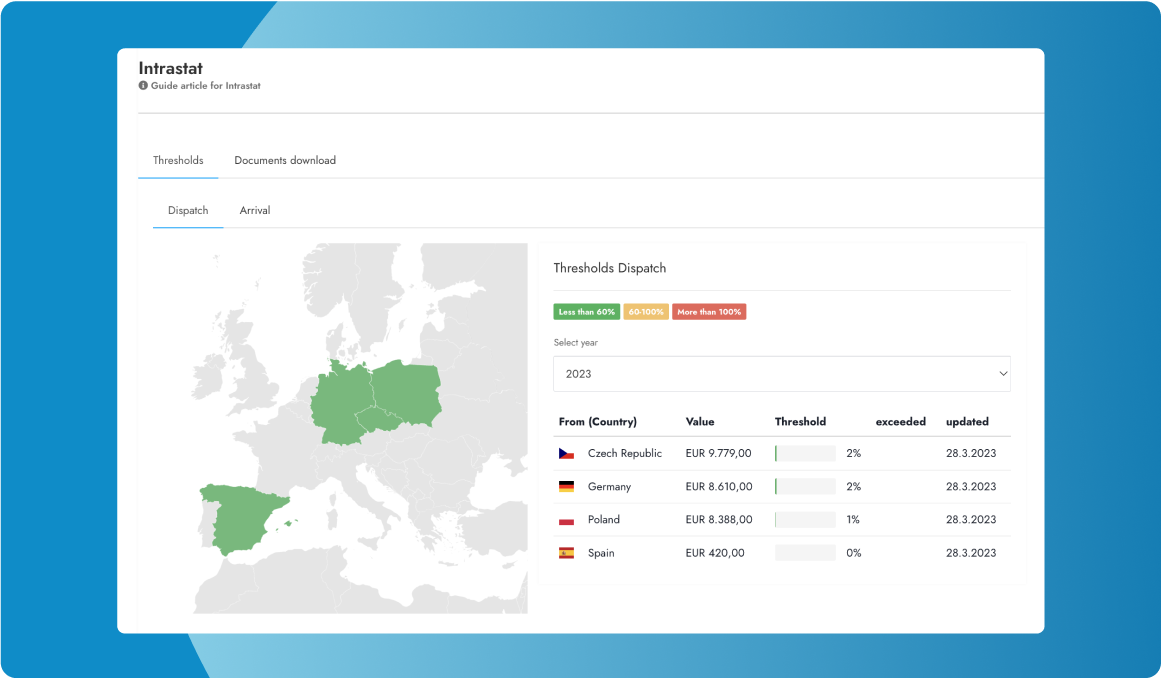
Task: Open the Guide article for Intrastat link
Action: click(x=206, y=86)
